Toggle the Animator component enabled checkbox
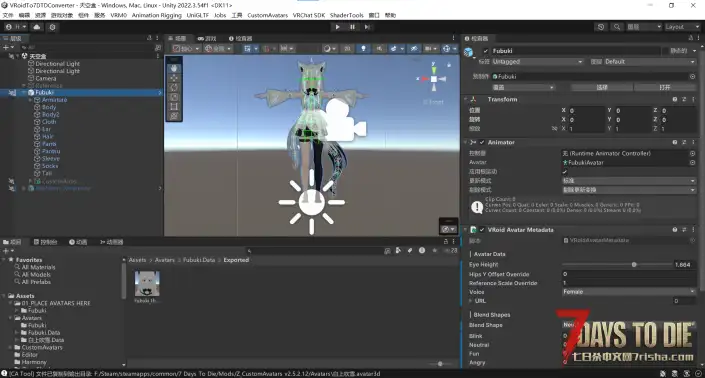 [482, 142]
